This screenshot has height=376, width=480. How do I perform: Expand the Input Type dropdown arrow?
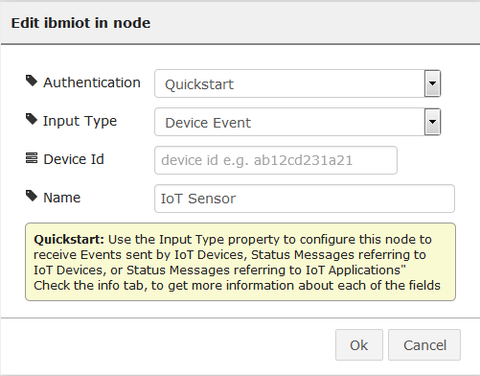click(432, 122)
